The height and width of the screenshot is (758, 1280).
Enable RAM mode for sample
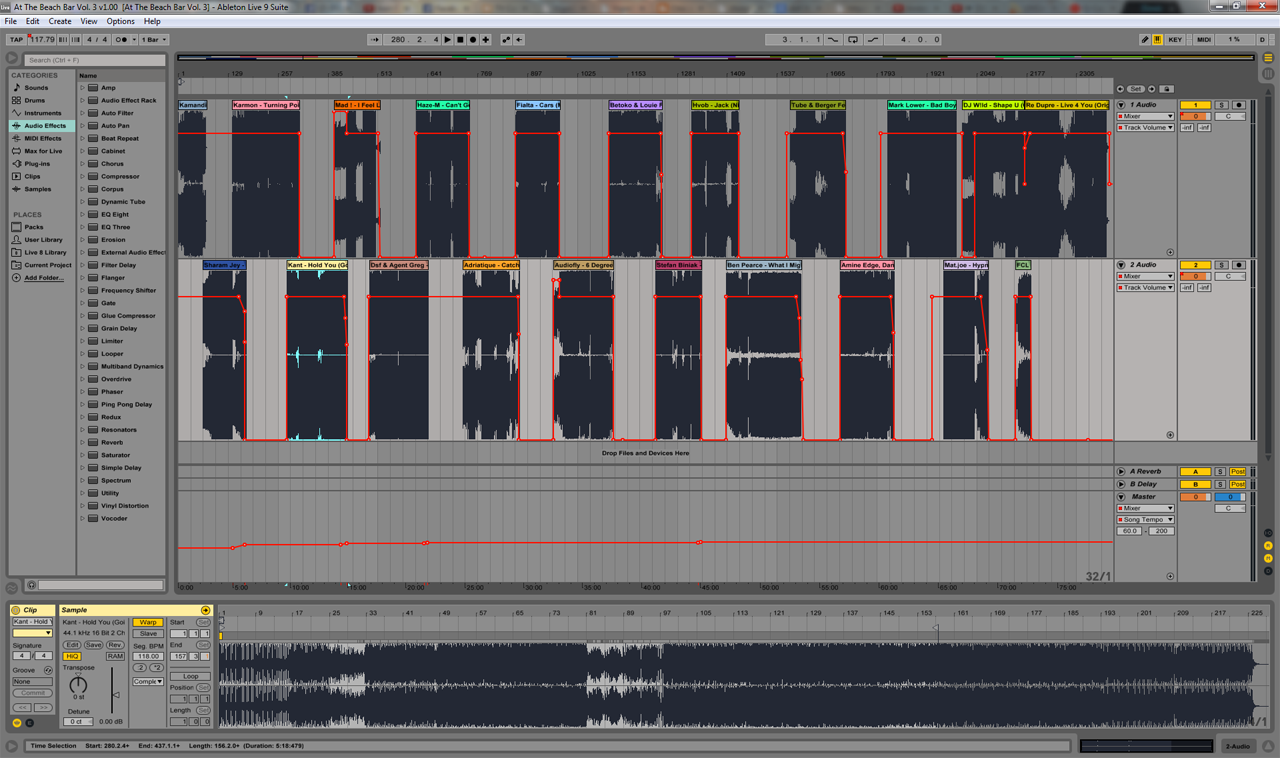(x=115, y=656)
